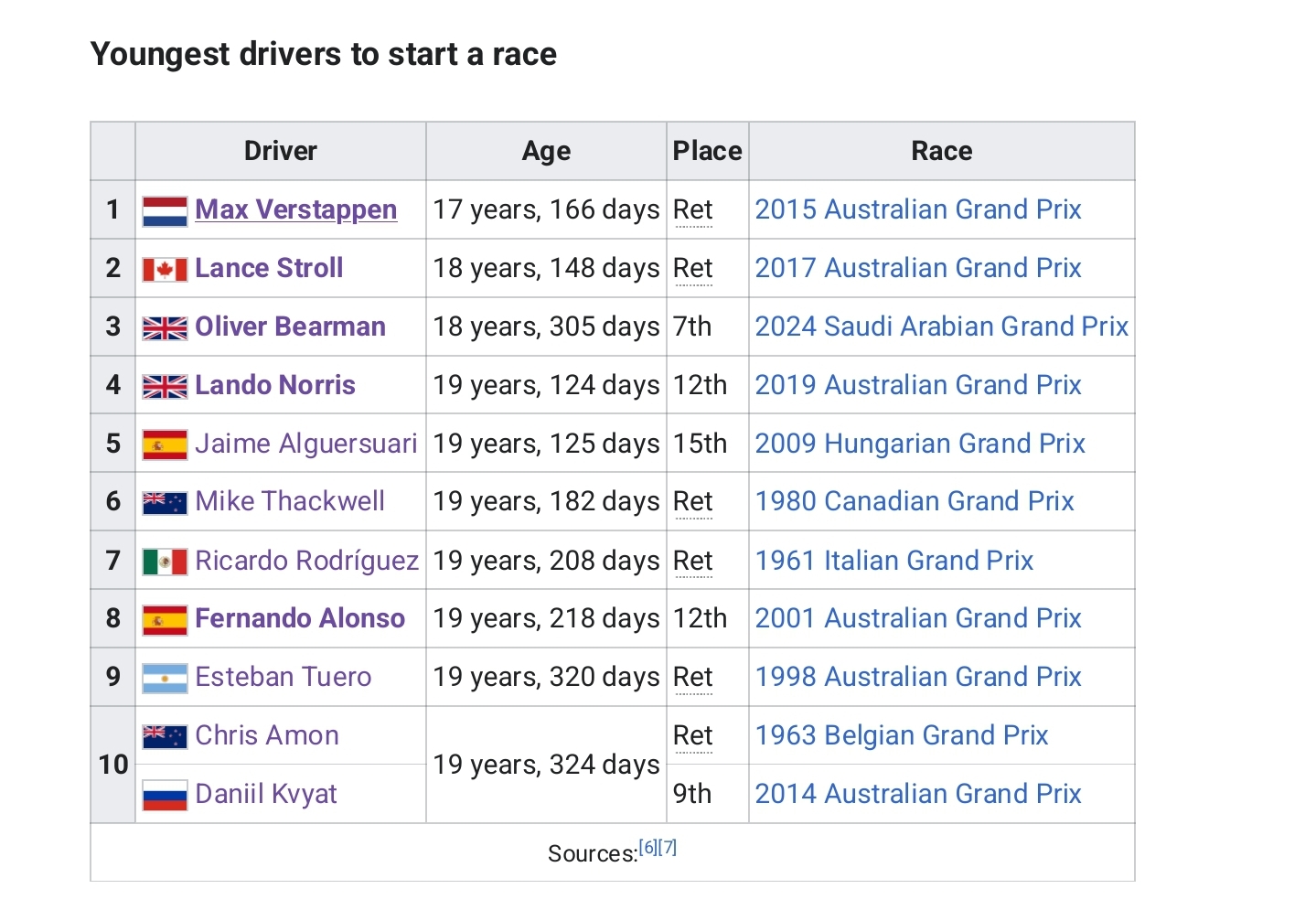Open the Mike Thackwell driver link

(289, 501)
